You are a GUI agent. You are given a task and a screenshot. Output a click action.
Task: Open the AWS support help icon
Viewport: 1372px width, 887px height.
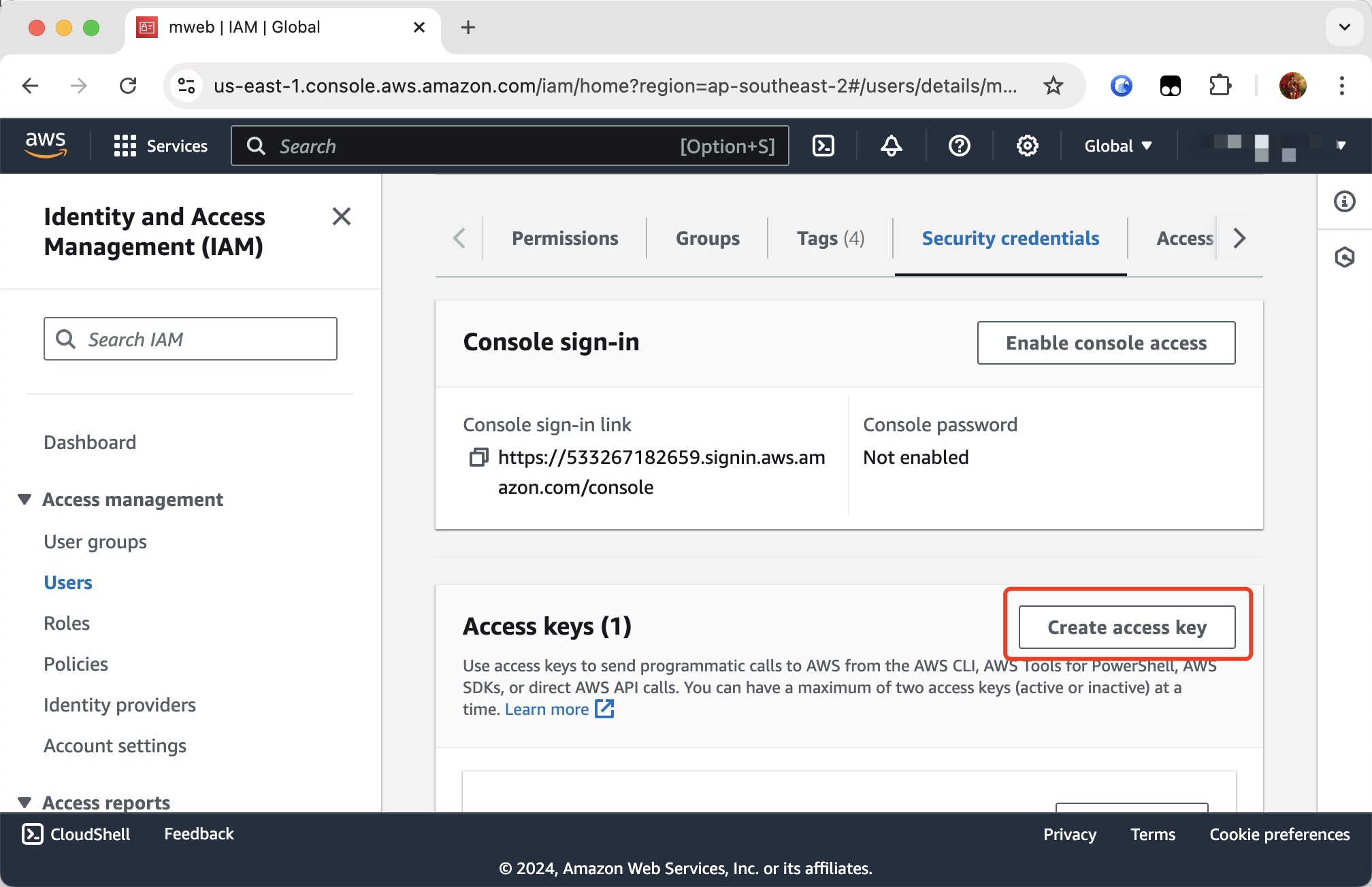960,146
